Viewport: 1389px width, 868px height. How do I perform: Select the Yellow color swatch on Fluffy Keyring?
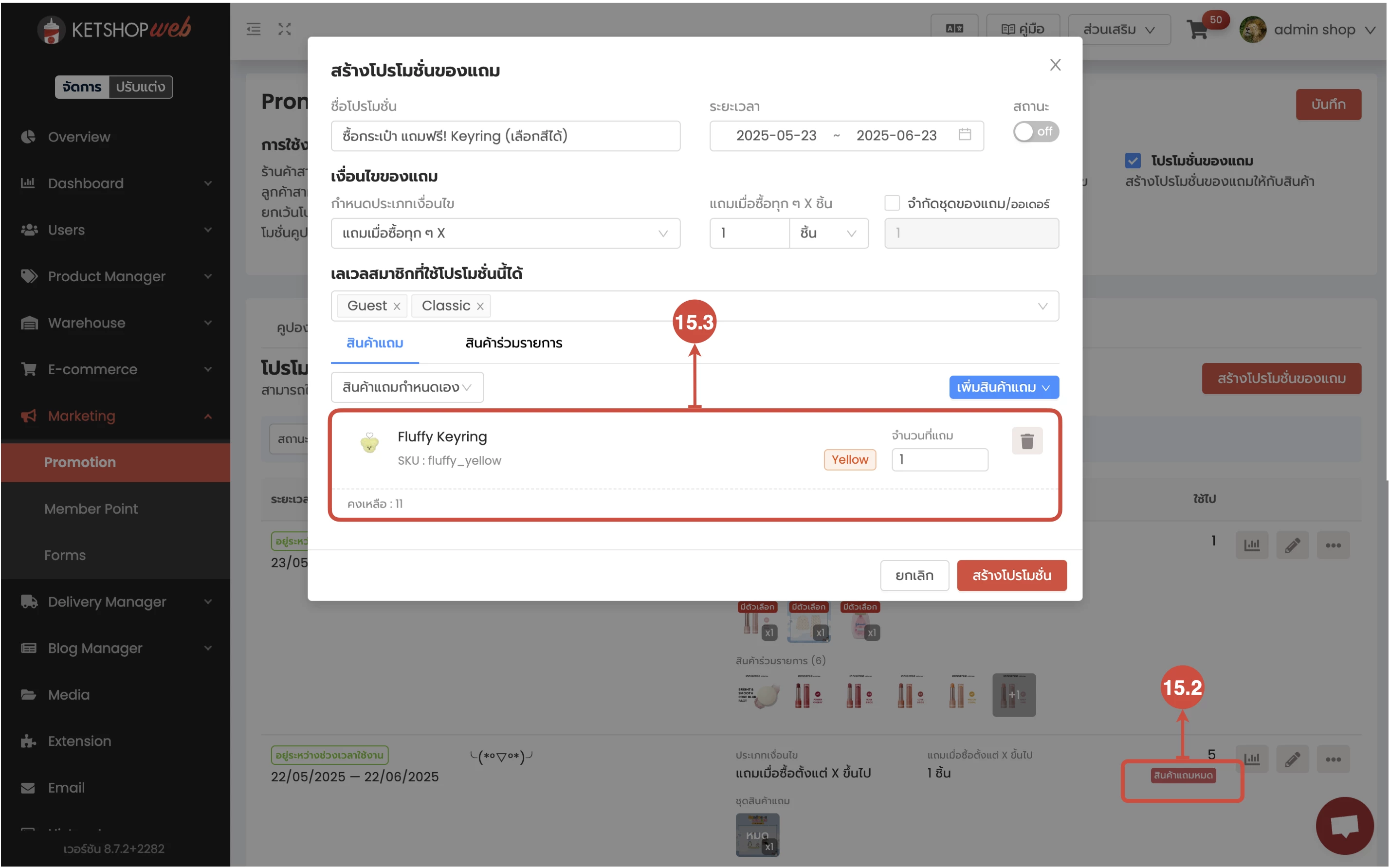coord(849,459)
